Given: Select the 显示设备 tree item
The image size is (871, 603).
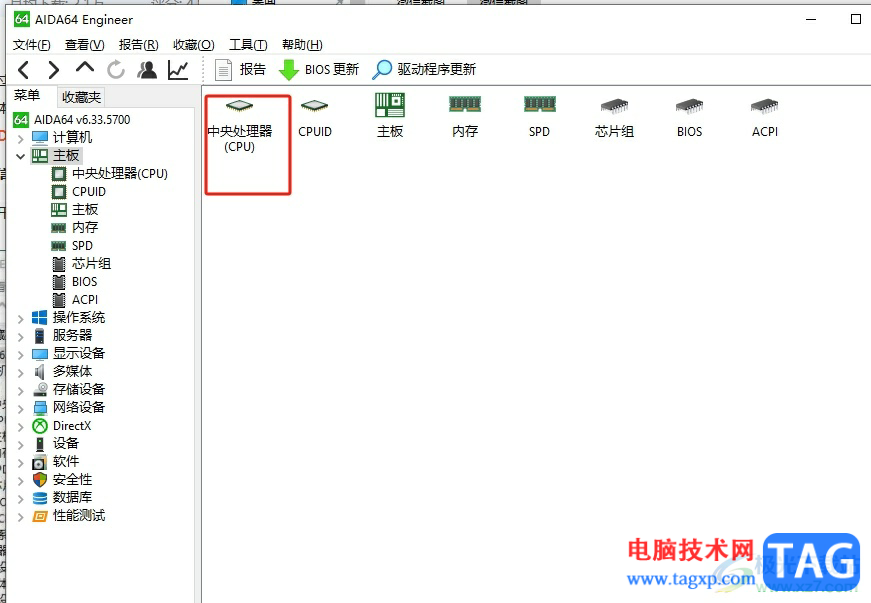Looking at the screenshot, I should point(69,353).
